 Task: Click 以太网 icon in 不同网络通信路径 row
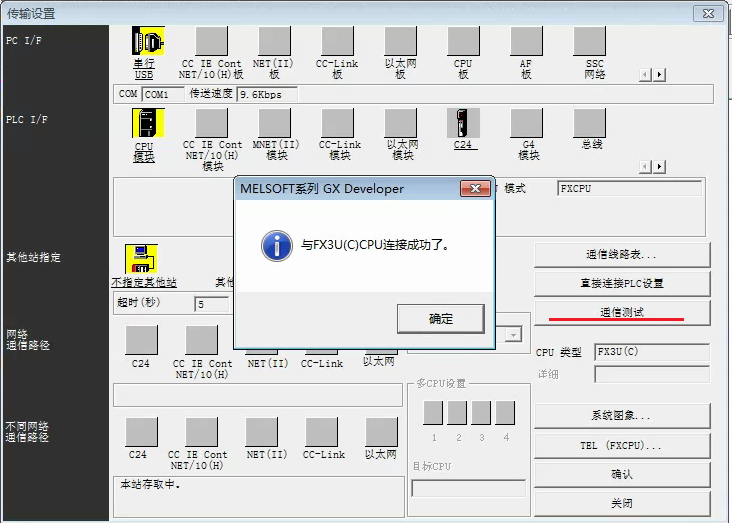[x=381, y=432]
